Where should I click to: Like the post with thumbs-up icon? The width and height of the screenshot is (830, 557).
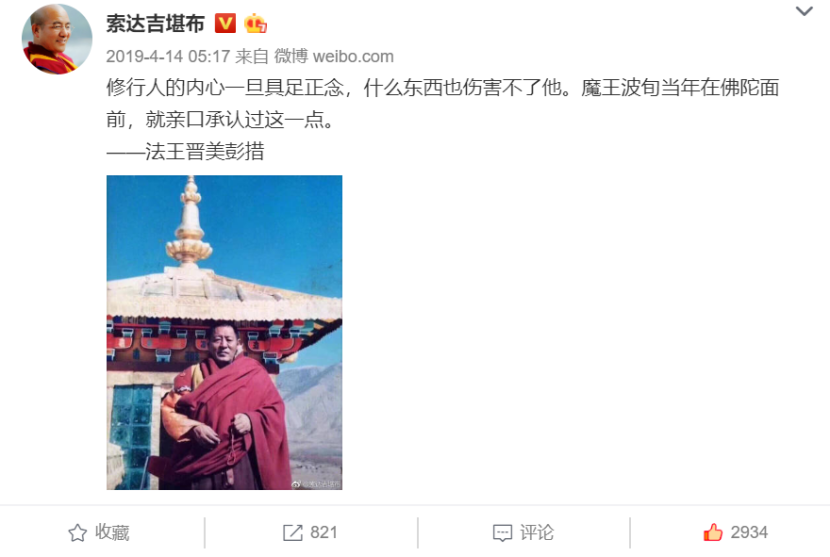click(712, 532)
